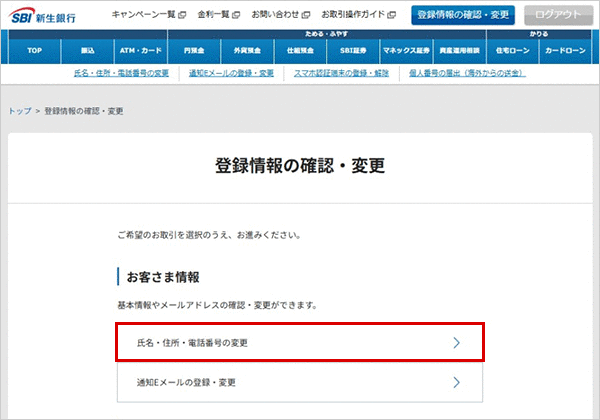
Task: Select the カードローン tab
Action: pos(565,50)
